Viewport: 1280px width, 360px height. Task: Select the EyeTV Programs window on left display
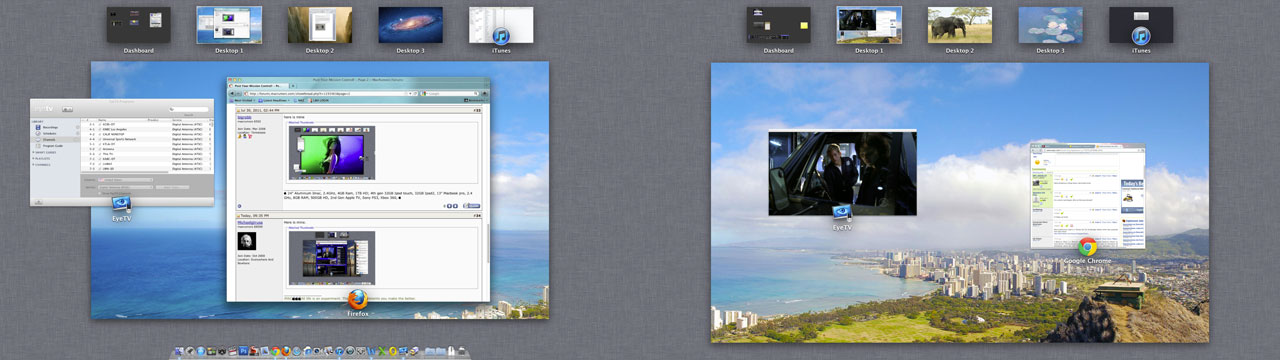pos(122,153)
